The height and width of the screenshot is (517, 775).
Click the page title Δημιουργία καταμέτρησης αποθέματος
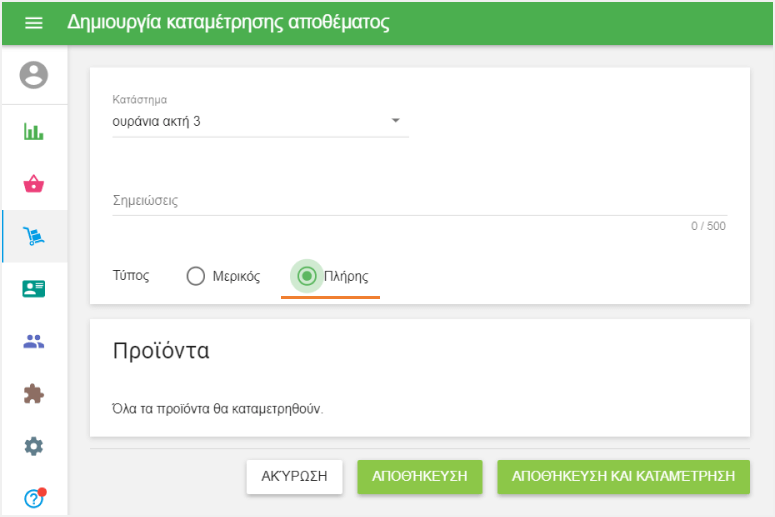click(228, 23)
